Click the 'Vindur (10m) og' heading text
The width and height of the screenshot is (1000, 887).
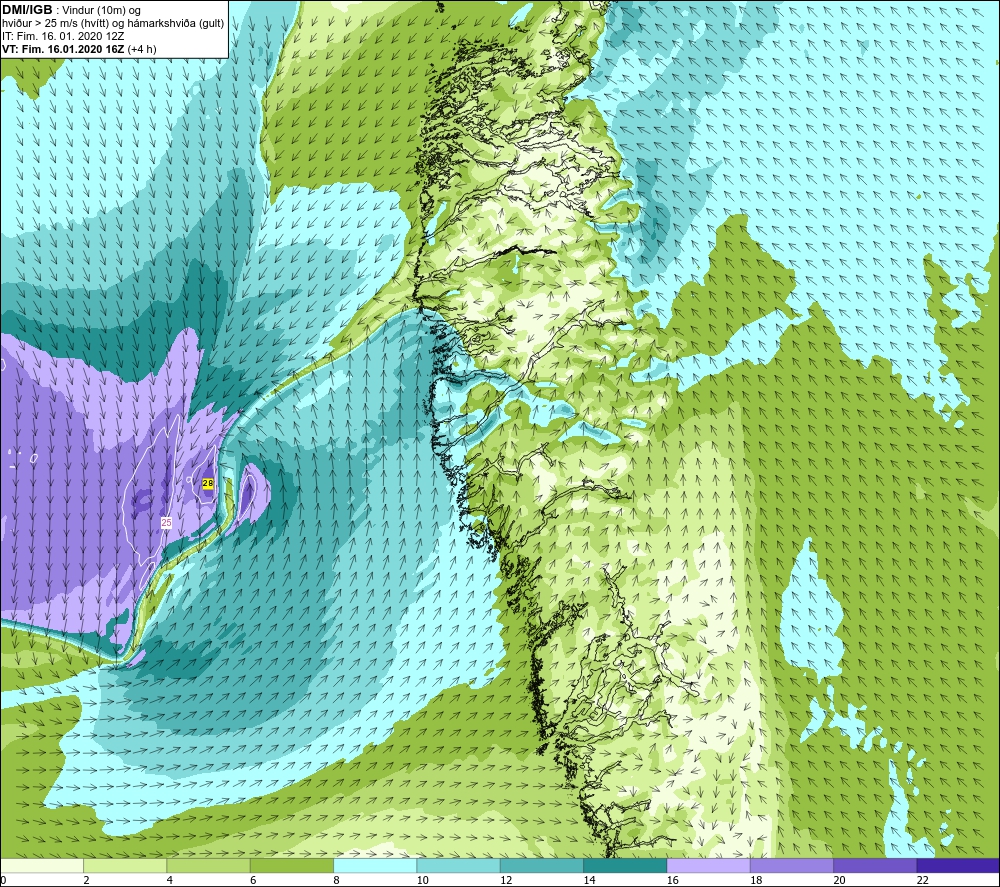pos(101,11)
